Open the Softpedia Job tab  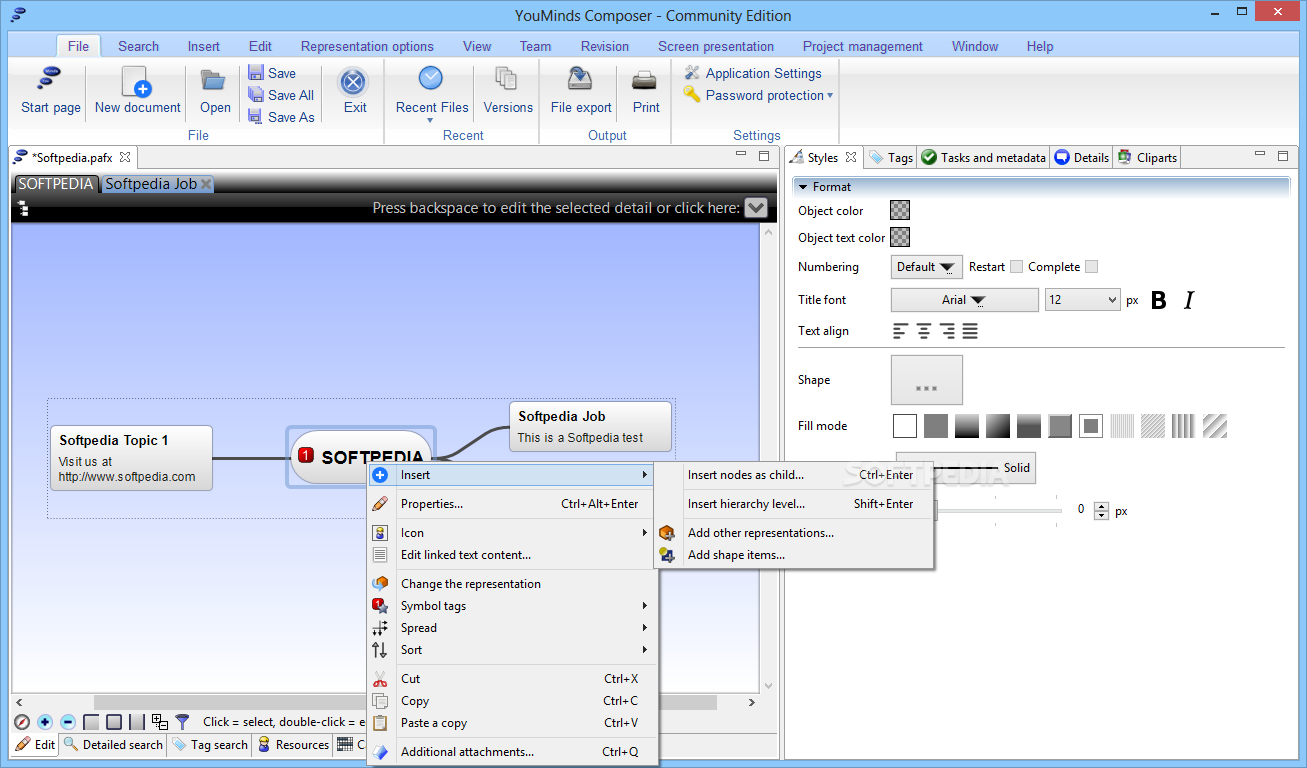coord(151,184)
